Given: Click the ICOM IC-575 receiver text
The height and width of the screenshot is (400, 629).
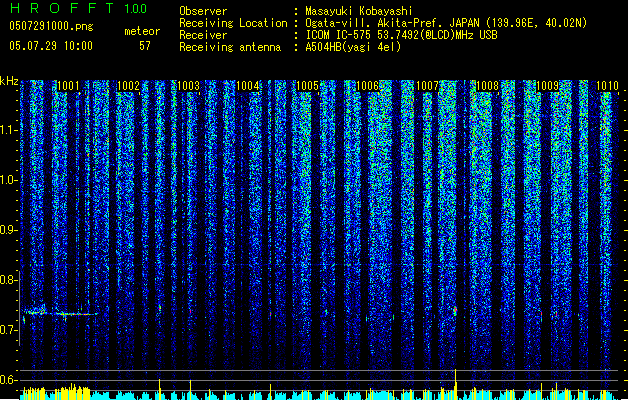Looking at the screenshot, I should point(401,35).
